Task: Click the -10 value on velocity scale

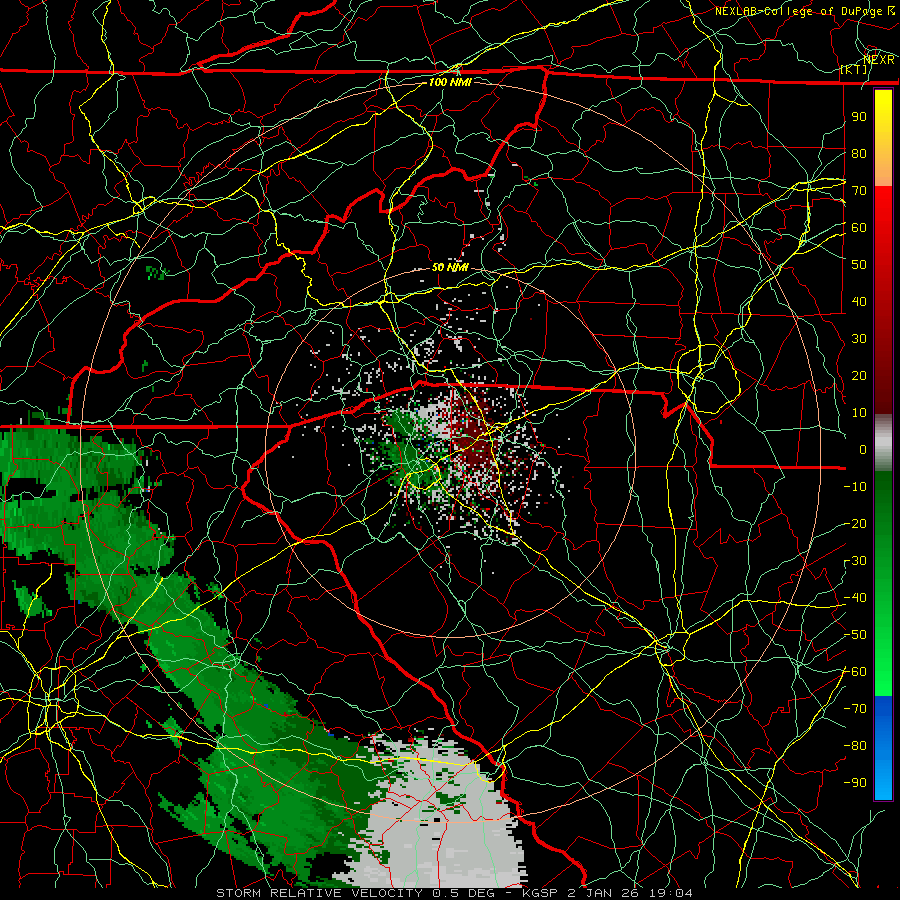Action: click(x=855, y=487)
